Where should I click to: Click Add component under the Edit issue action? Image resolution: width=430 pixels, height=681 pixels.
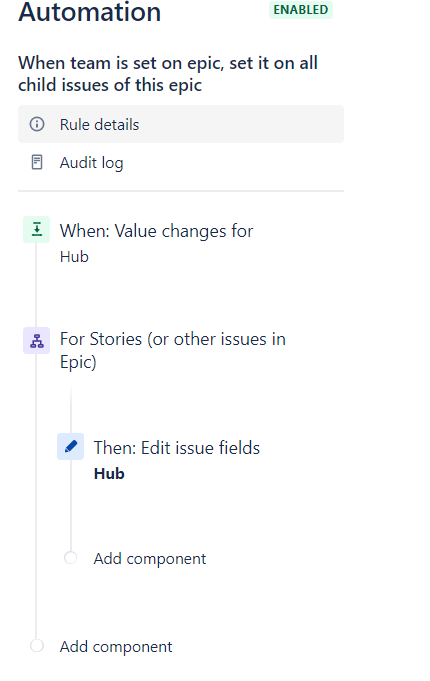pyautogui.click(x=150, y=559)
